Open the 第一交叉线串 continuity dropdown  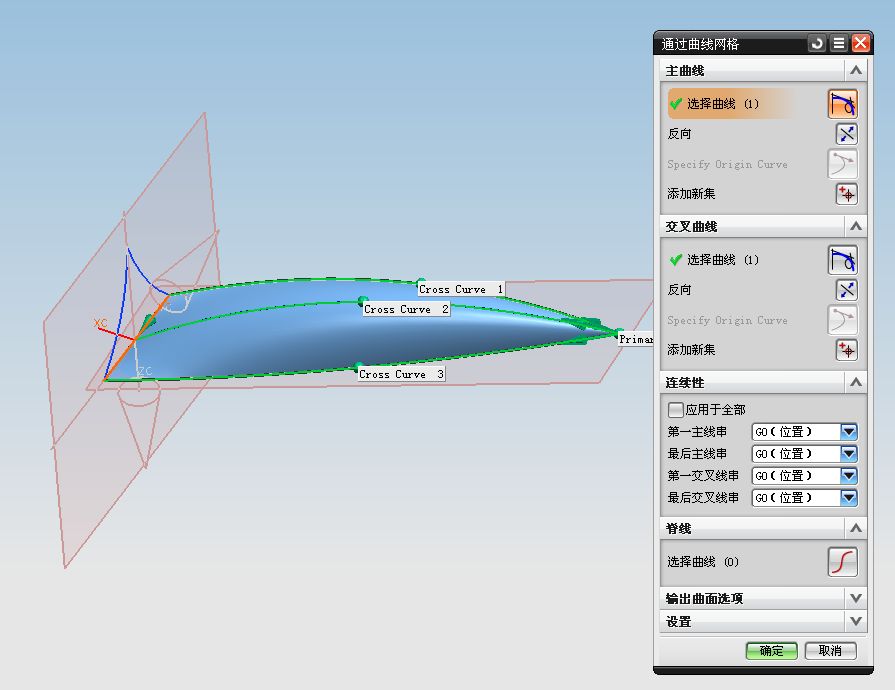[849, 475]
